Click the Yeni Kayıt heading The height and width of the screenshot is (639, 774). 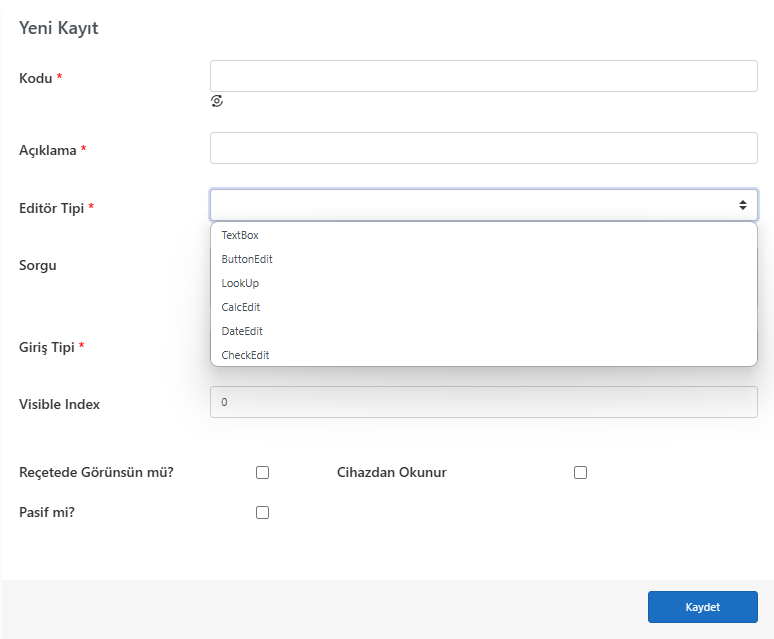(59, 28)
